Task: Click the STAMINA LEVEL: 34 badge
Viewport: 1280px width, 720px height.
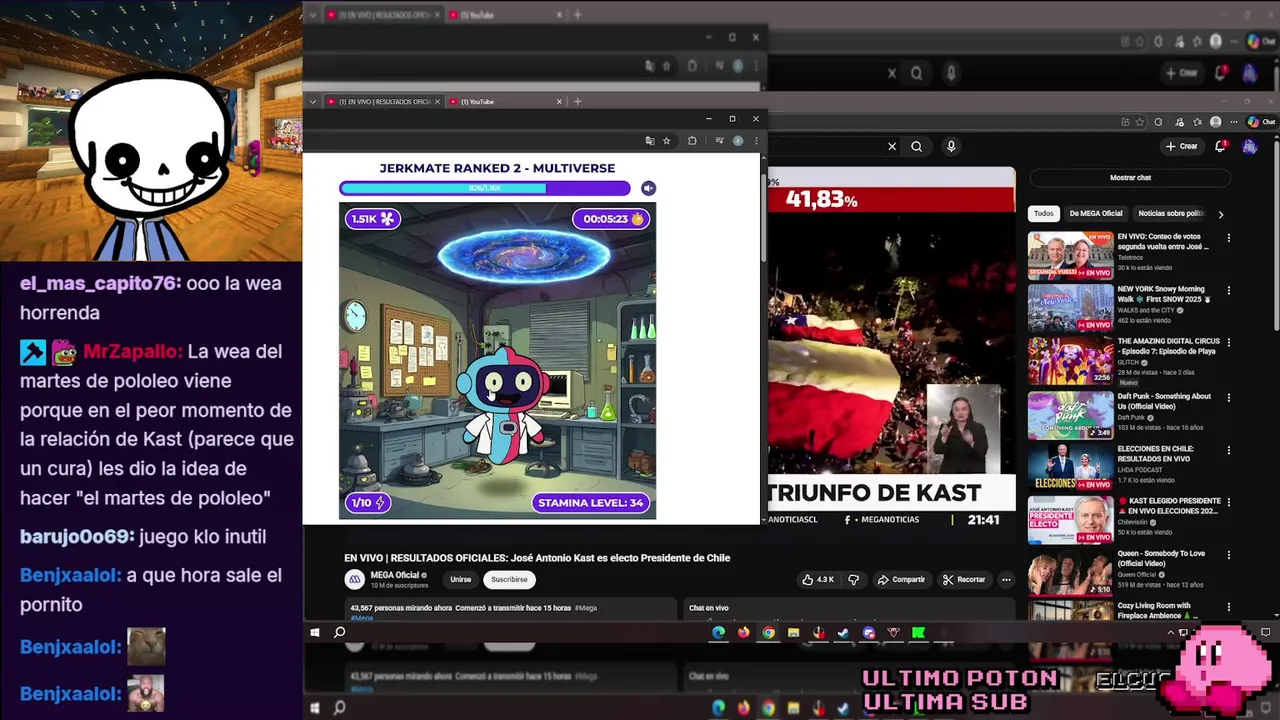Action: pos(590,503)
